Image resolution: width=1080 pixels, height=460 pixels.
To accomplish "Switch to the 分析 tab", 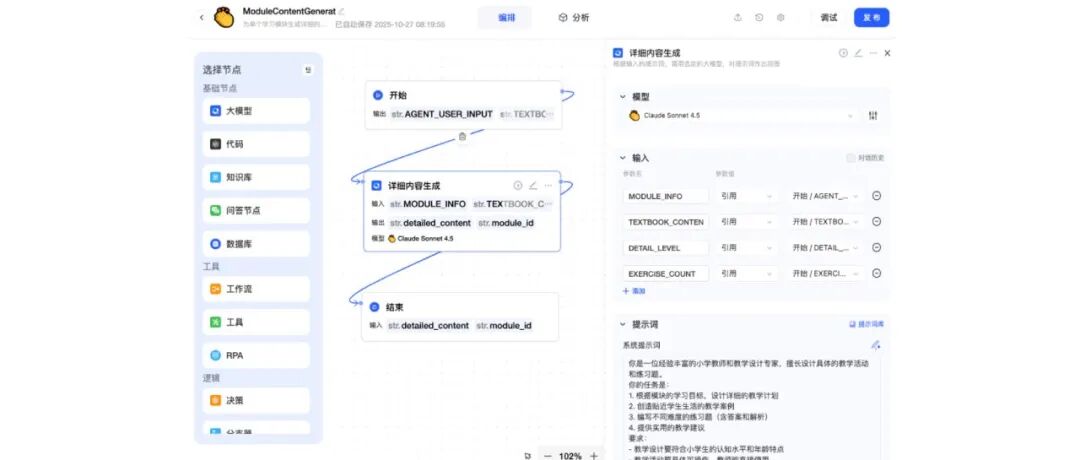I will click(574, 18).
